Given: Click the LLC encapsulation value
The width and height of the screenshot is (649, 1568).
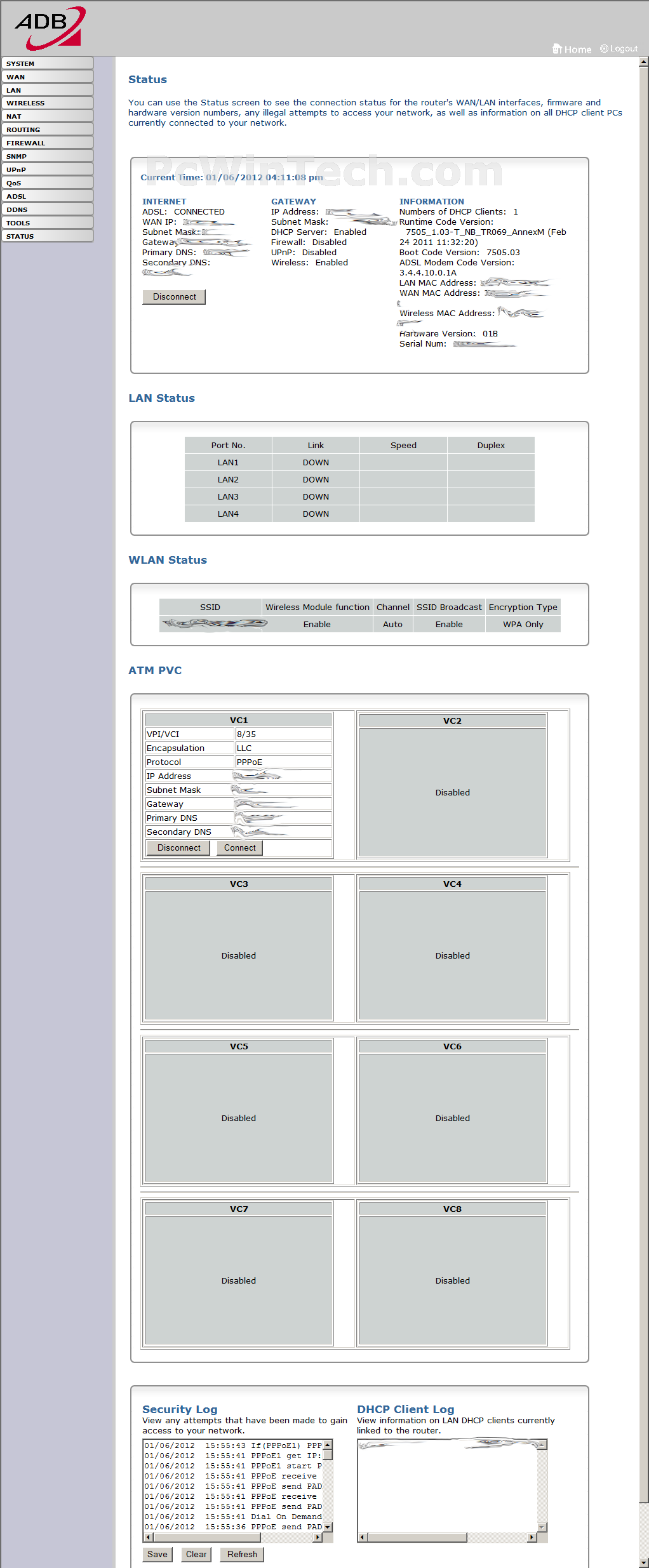Looking at the screenshot, I should click(283, 748).
